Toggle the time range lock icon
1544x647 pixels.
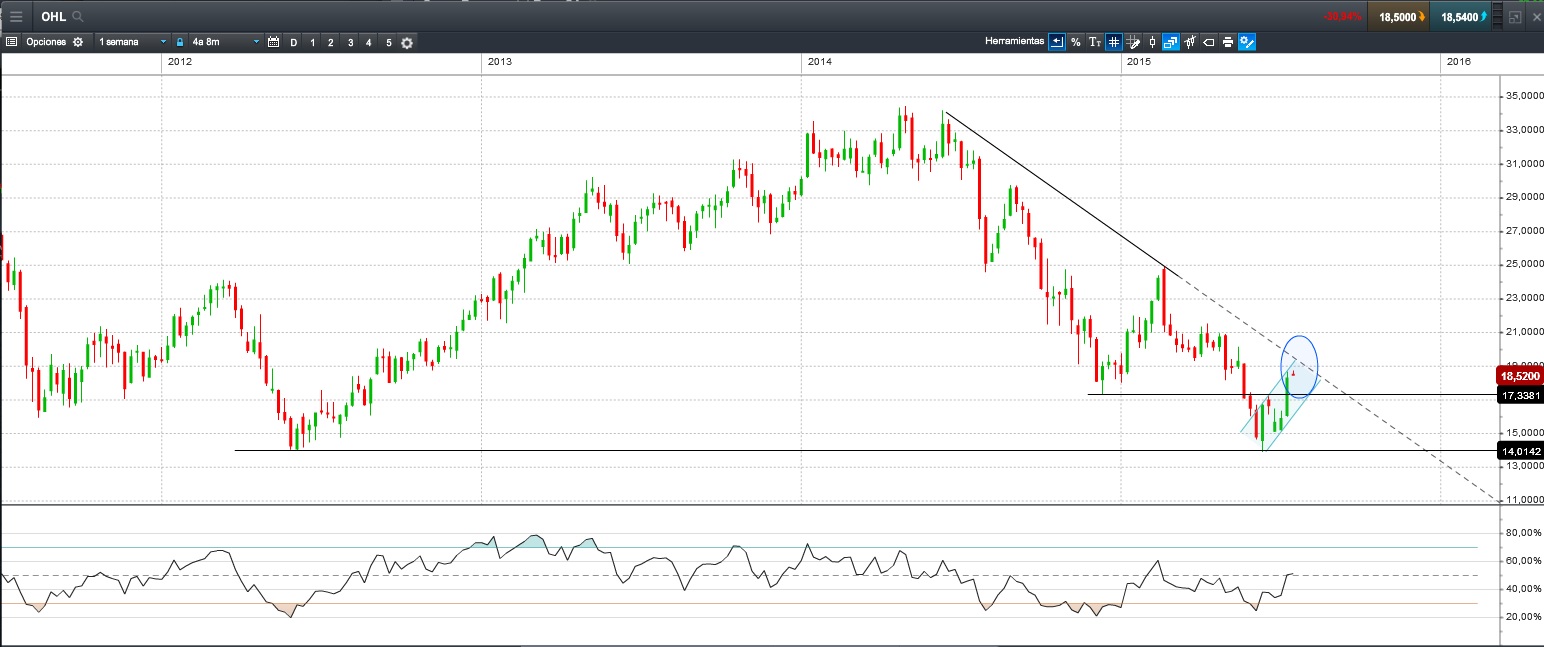click(x=180, y=42)
